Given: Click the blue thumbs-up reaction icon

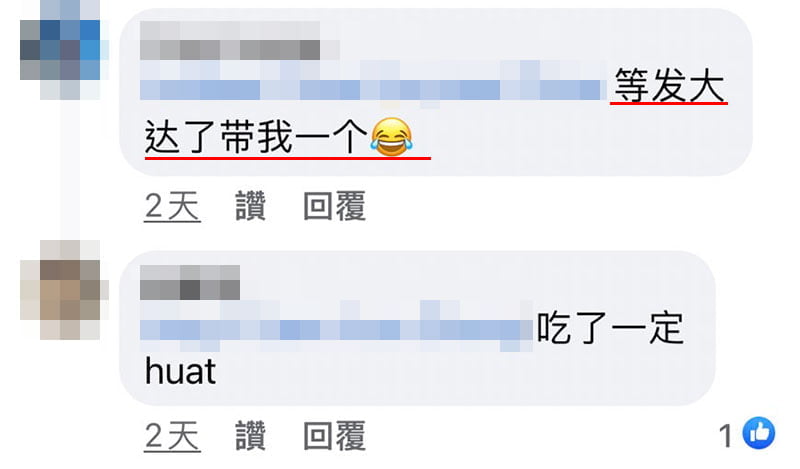Looking at the screenshot, I should [759, 433].
